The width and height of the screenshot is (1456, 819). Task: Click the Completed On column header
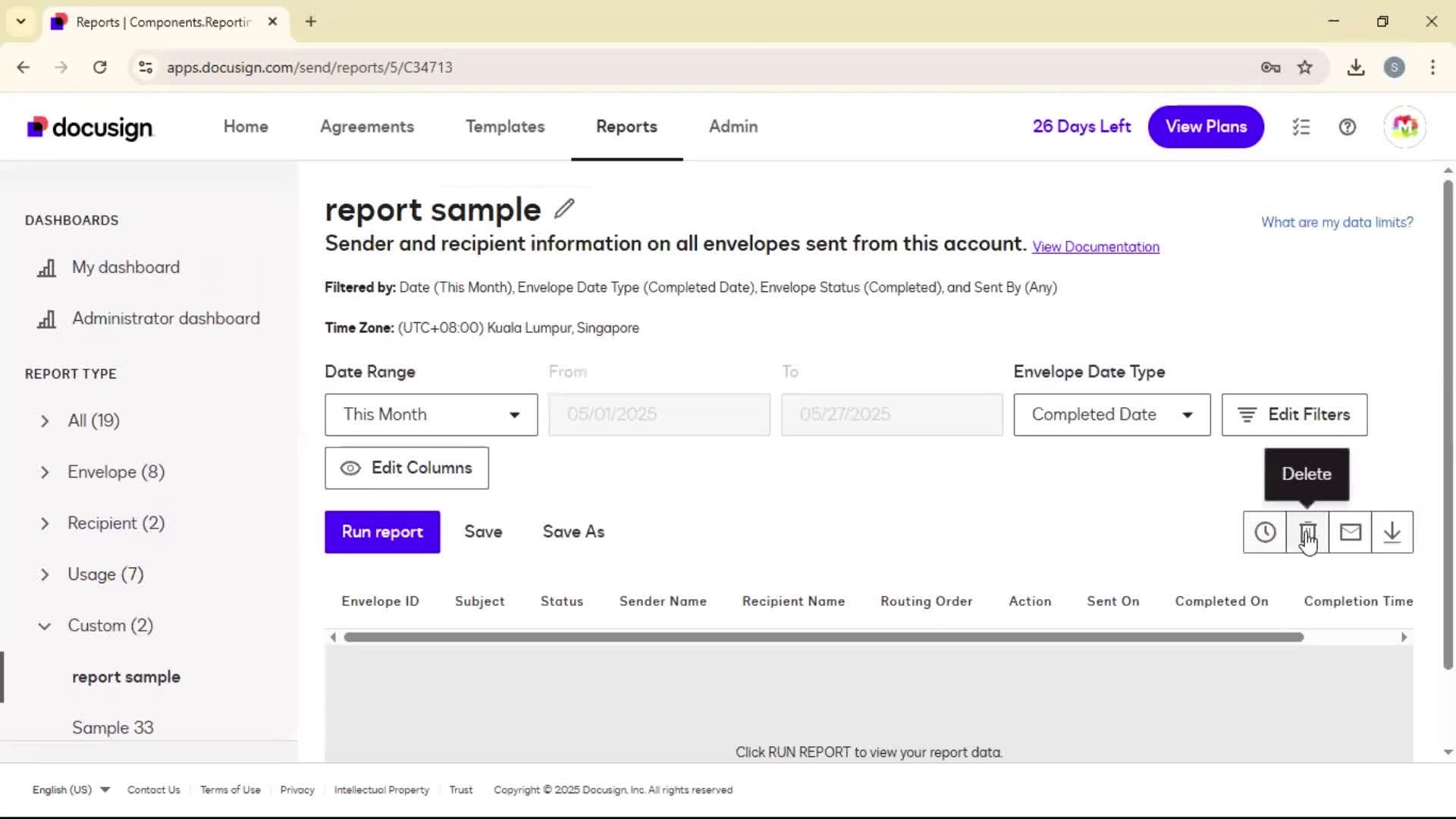[1221, 601]
